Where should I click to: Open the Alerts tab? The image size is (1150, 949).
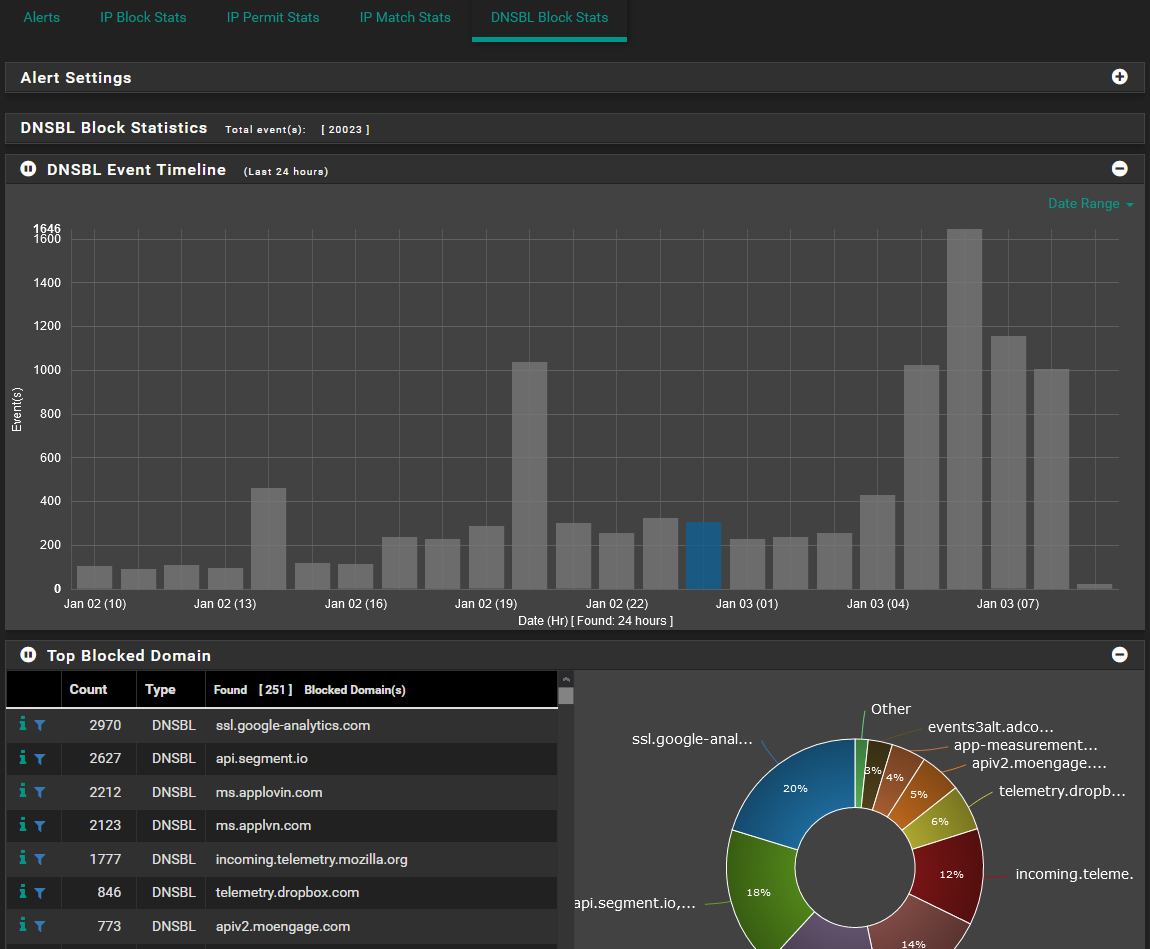[42, 17]
